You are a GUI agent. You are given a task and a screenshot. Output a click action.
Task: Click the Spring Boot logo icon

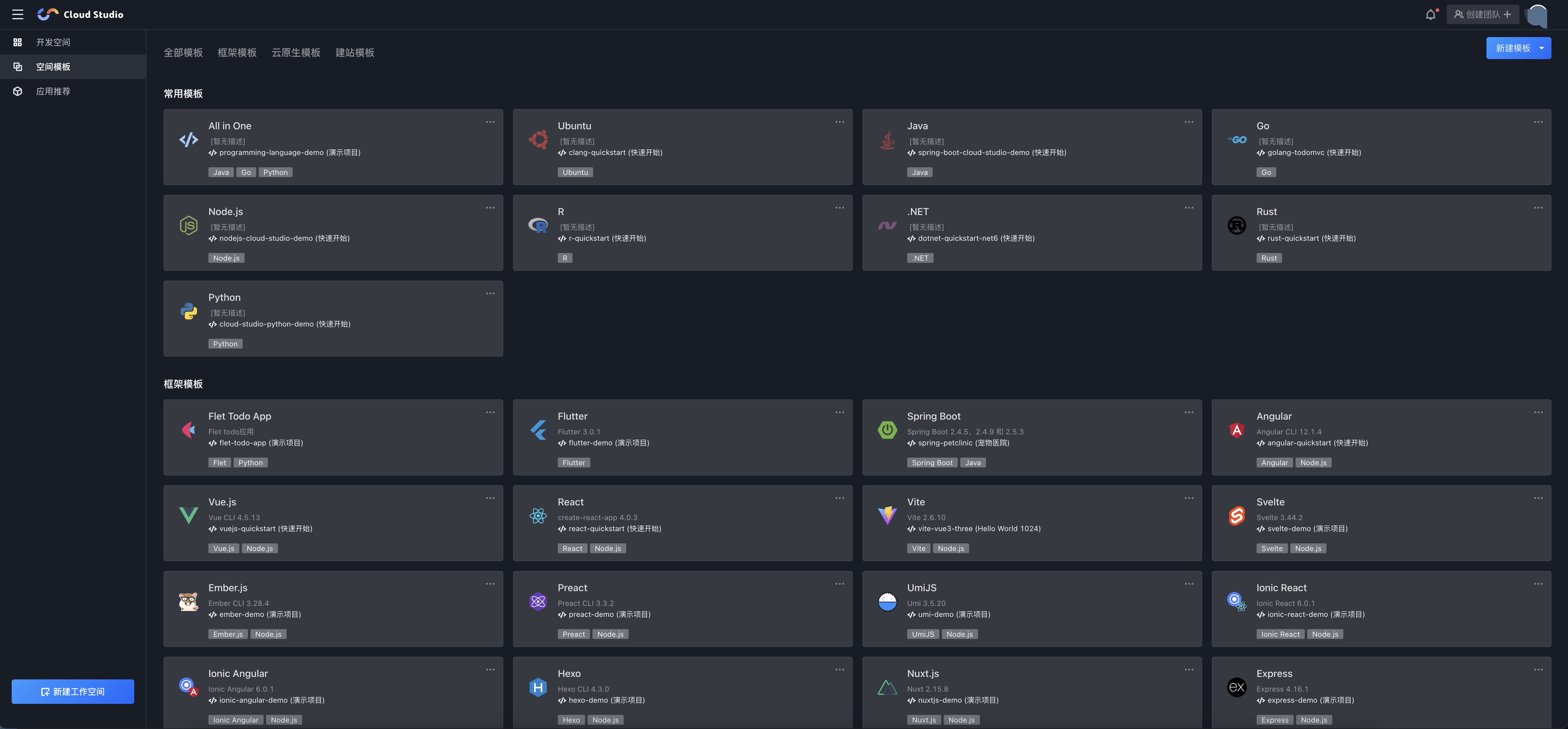click(x=887, y=430)
